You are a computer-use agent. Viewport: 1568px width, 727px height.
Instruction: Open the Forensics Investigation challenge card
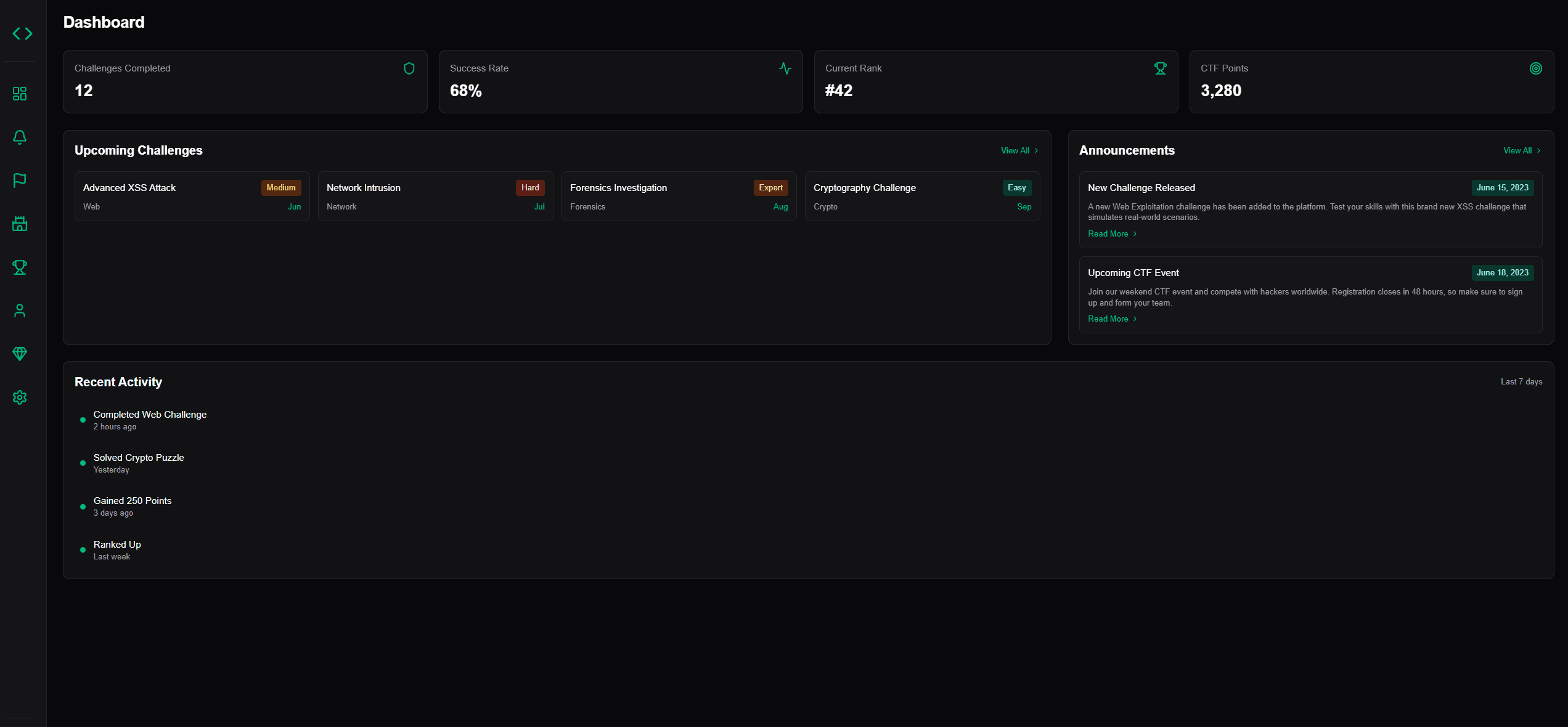[x=679, y=197]
